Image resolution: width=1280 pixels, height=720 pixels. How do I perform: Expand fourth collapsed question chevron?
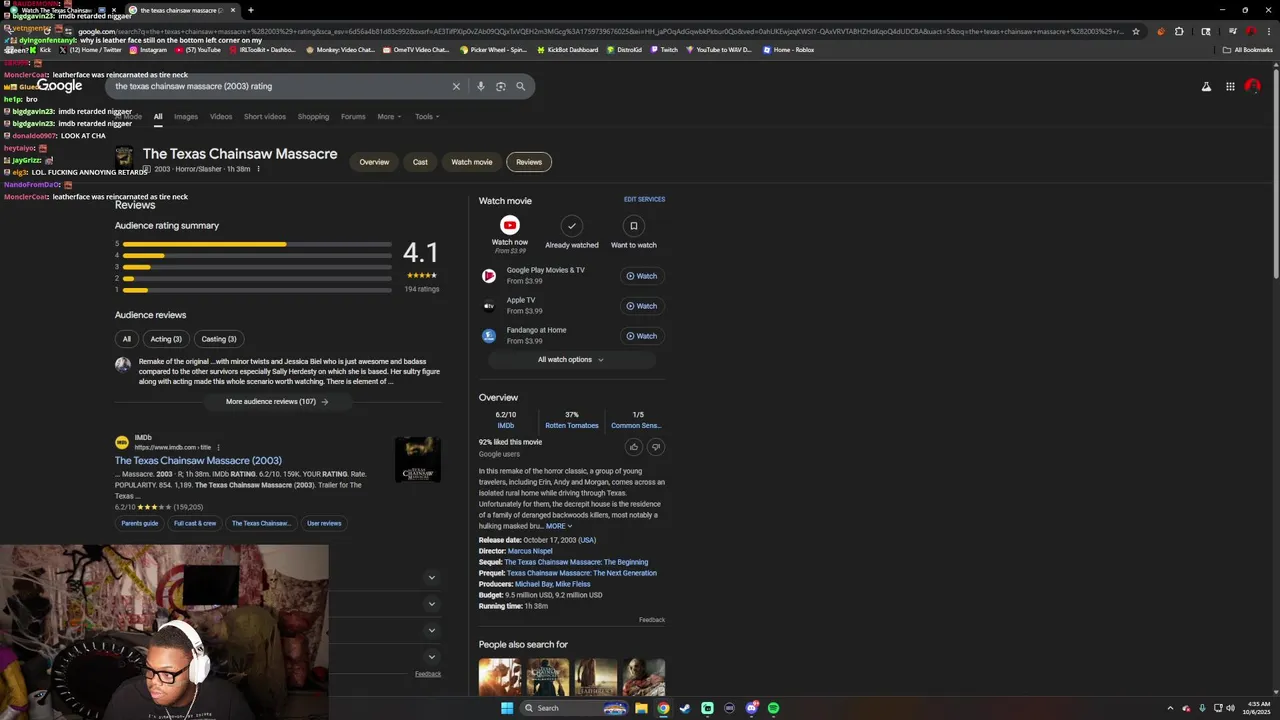pyautogui.click(x=432, y=657)
